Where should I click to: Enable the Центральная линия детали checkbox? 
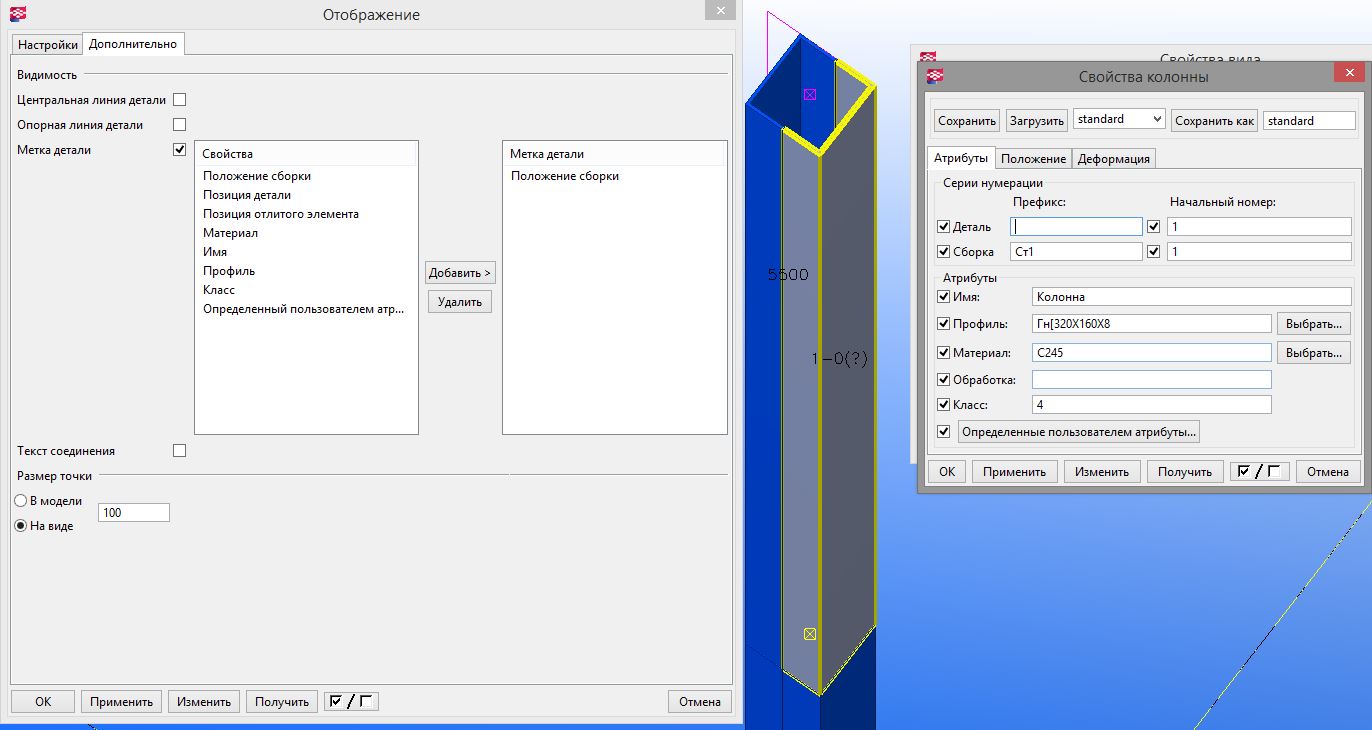tap(180, 100)
